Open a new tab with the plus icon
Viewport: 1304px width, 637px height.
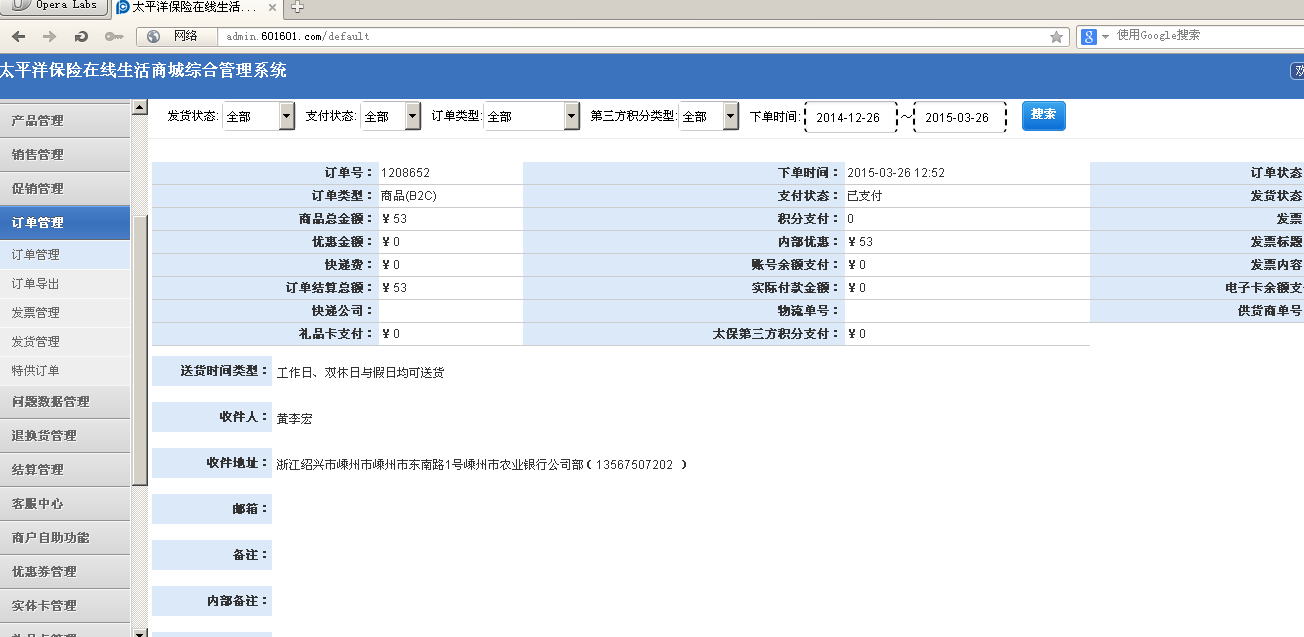[297, 7]
